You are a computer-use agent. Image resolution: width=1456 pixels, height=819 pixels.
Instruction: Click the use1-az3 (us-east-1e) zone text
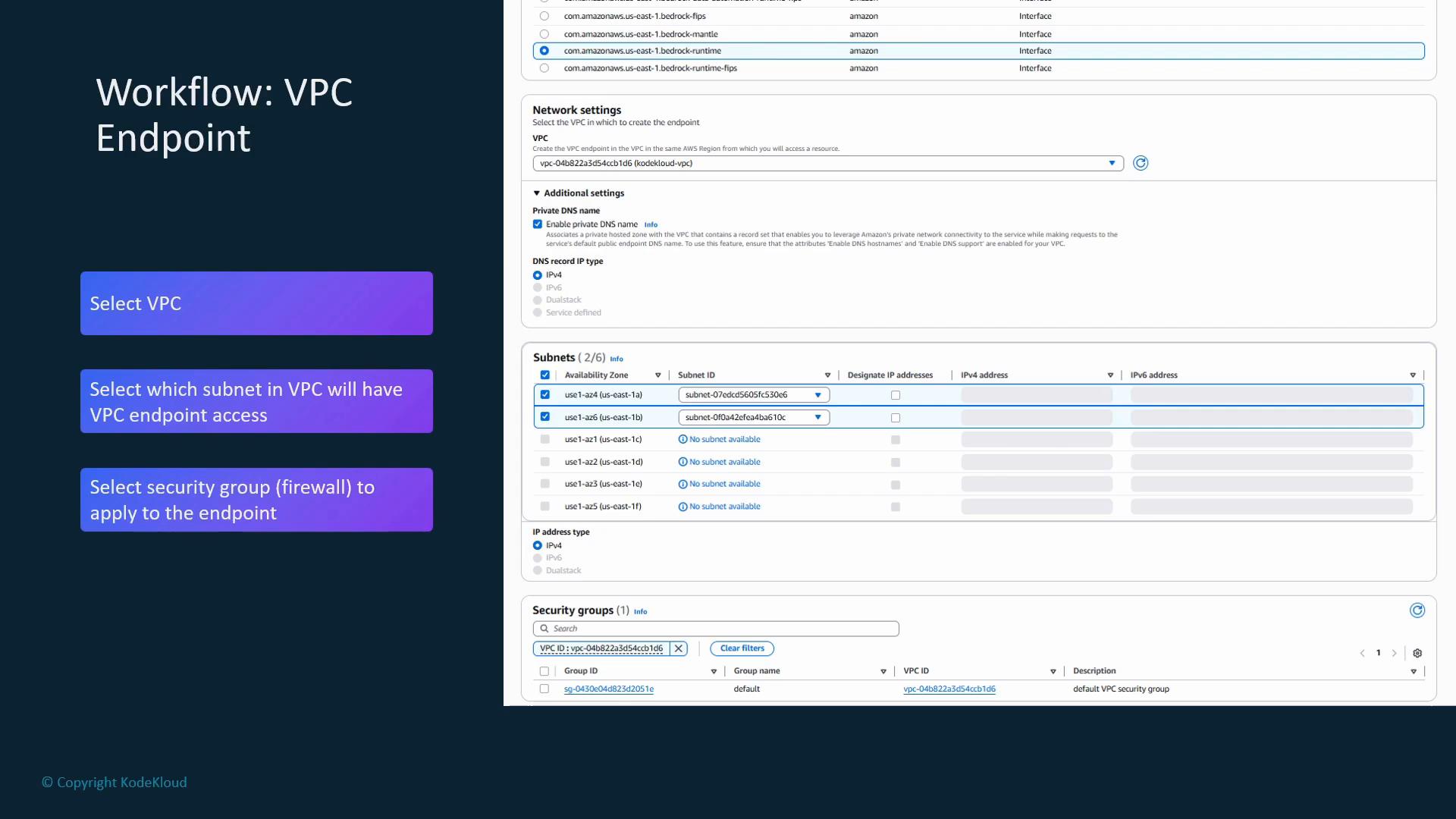point(603,484)
